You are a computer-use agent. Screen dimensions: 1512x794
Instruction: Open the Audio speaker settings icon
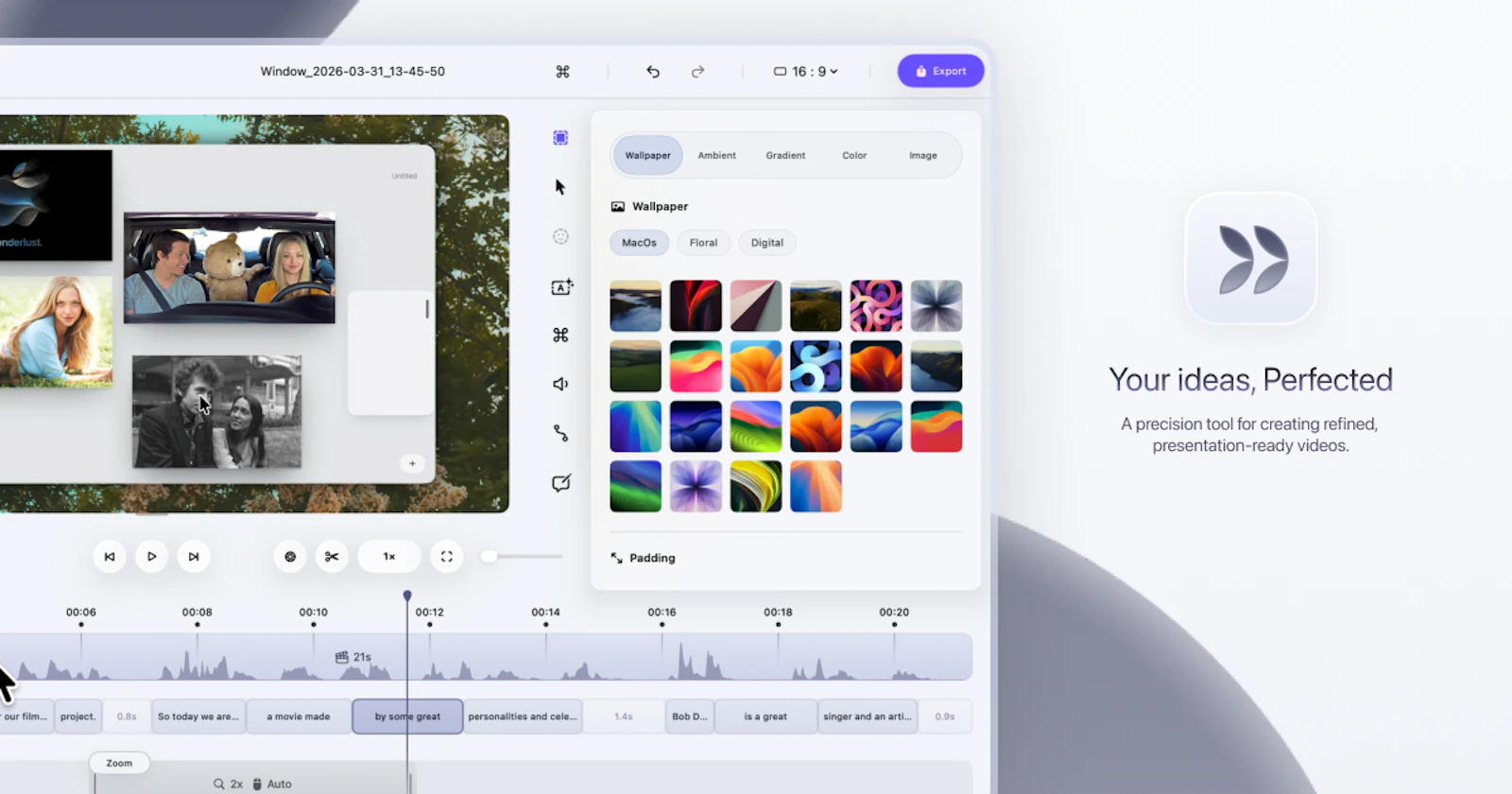(560, 384)
